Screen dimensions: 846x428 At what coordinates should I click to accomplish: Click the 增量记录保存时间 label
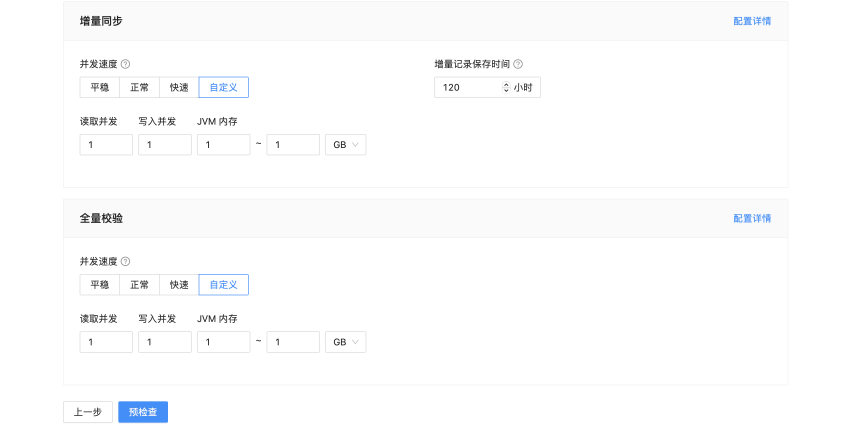[x=472, y=64]
